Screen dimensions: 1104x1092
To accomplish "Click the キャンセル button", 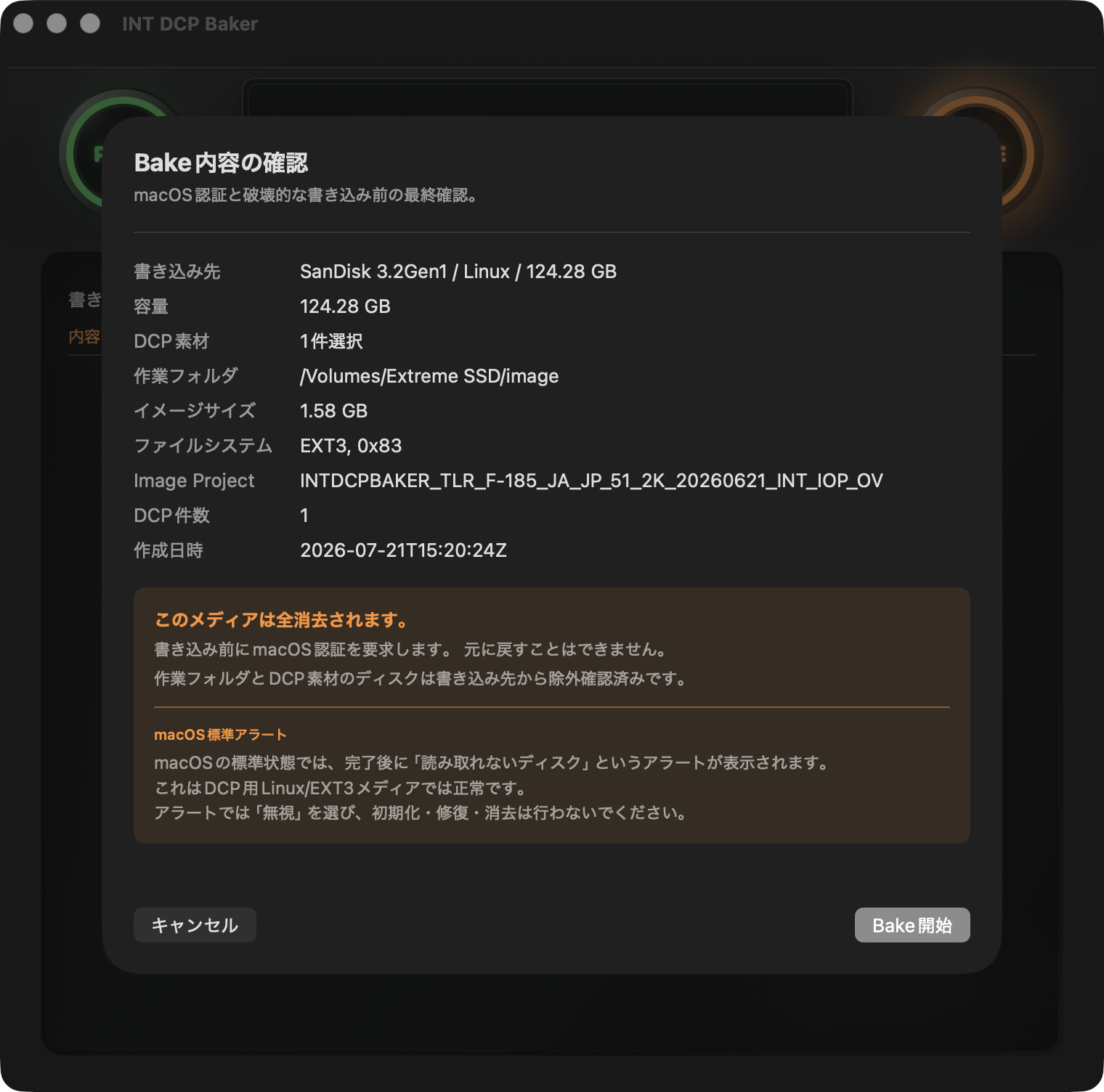I will [x=195, y=925].
